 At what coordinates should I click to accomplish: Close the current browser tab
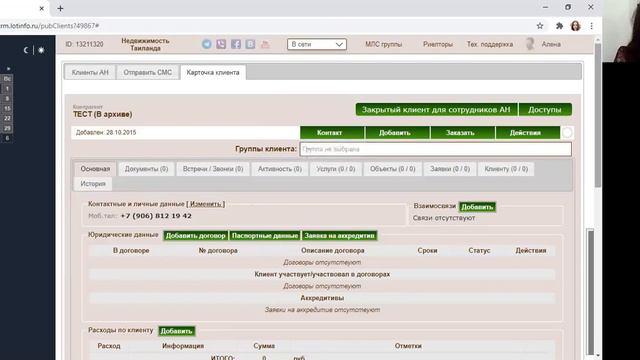(41, 8)
